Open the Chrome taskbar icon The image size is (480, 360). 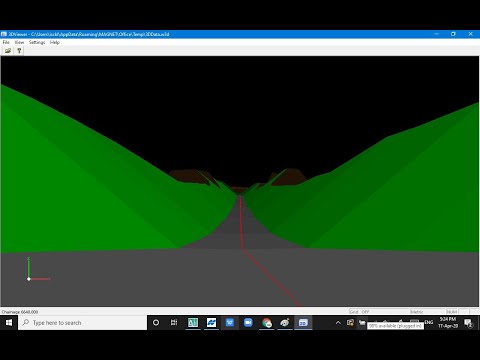tap(266, 323)
